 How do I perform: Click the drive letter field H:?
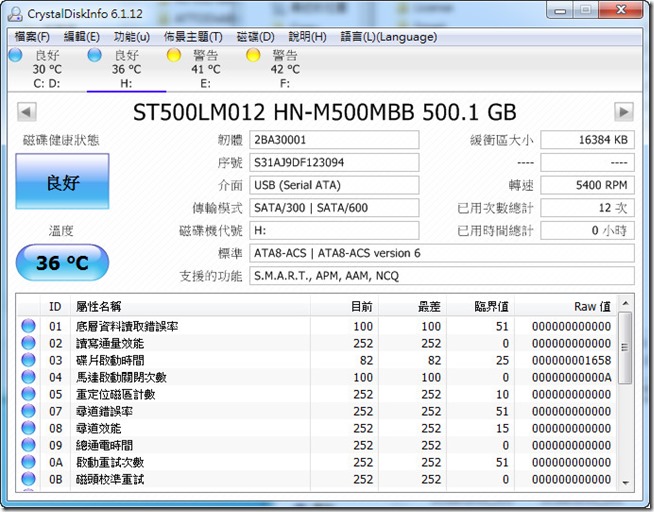[x=334, y=231]
